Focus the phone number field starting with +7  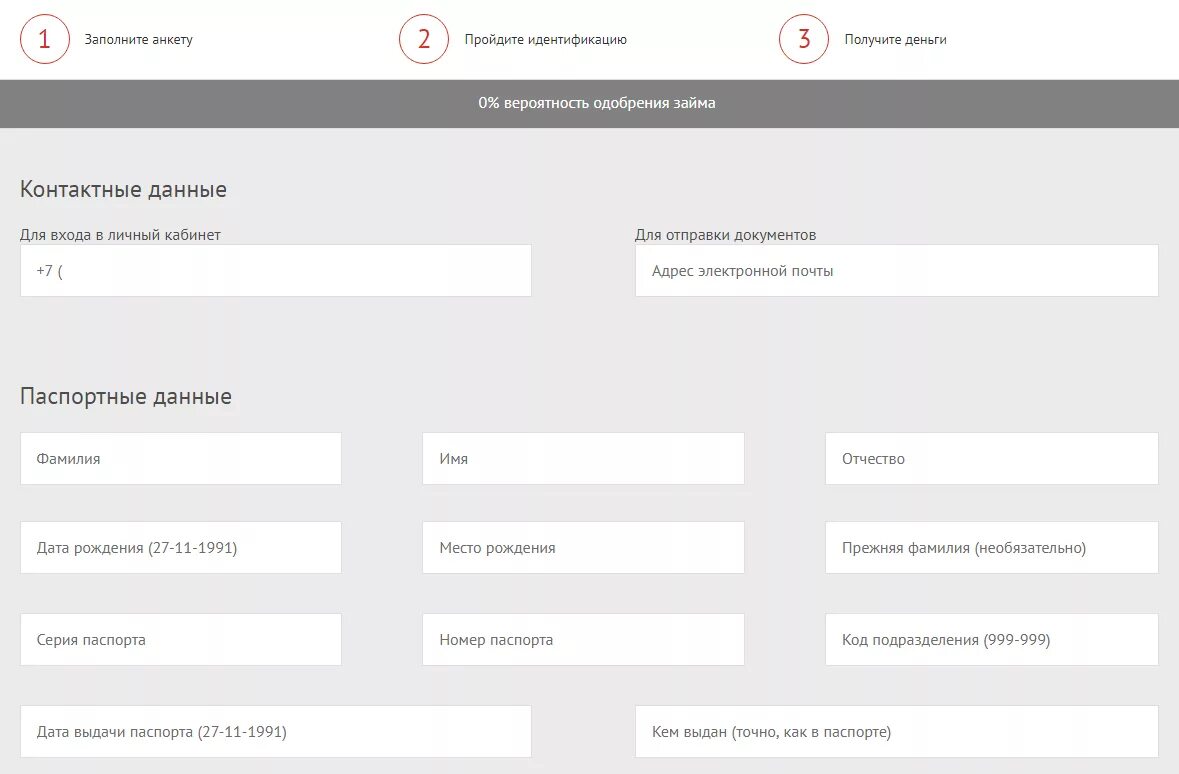tap(276, 271)
